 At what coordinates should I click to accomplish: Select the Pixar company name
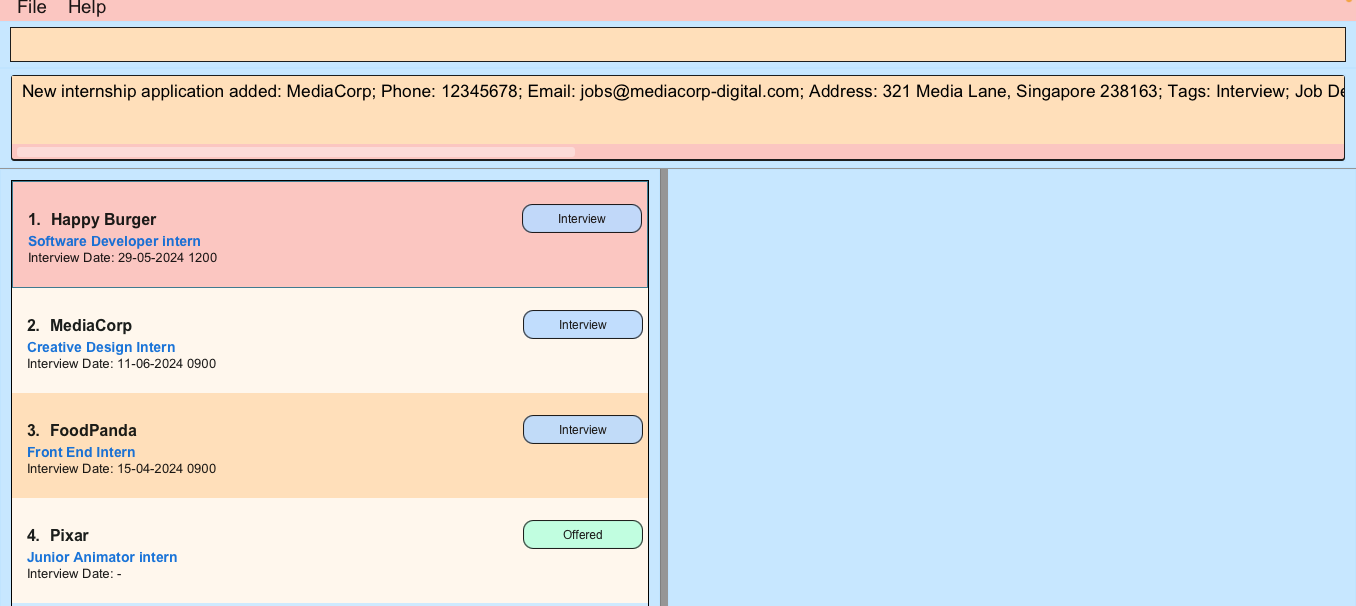(69, 535)
